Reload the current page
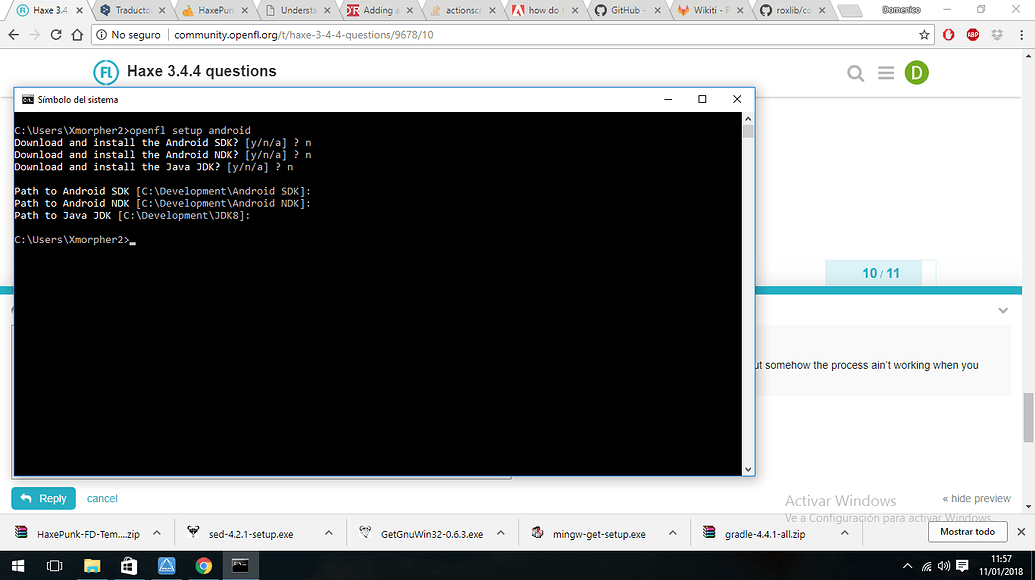The width and height of the screenshot is (1035, 580). 56,35
